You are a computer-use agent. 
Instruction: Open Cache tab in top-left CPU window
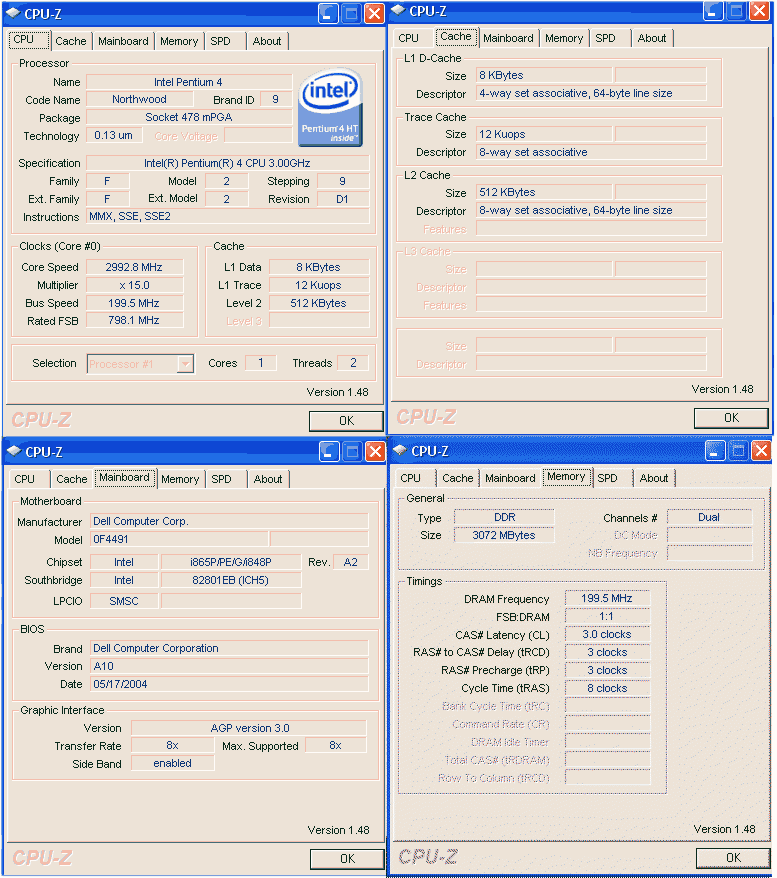tap(71, 41)
